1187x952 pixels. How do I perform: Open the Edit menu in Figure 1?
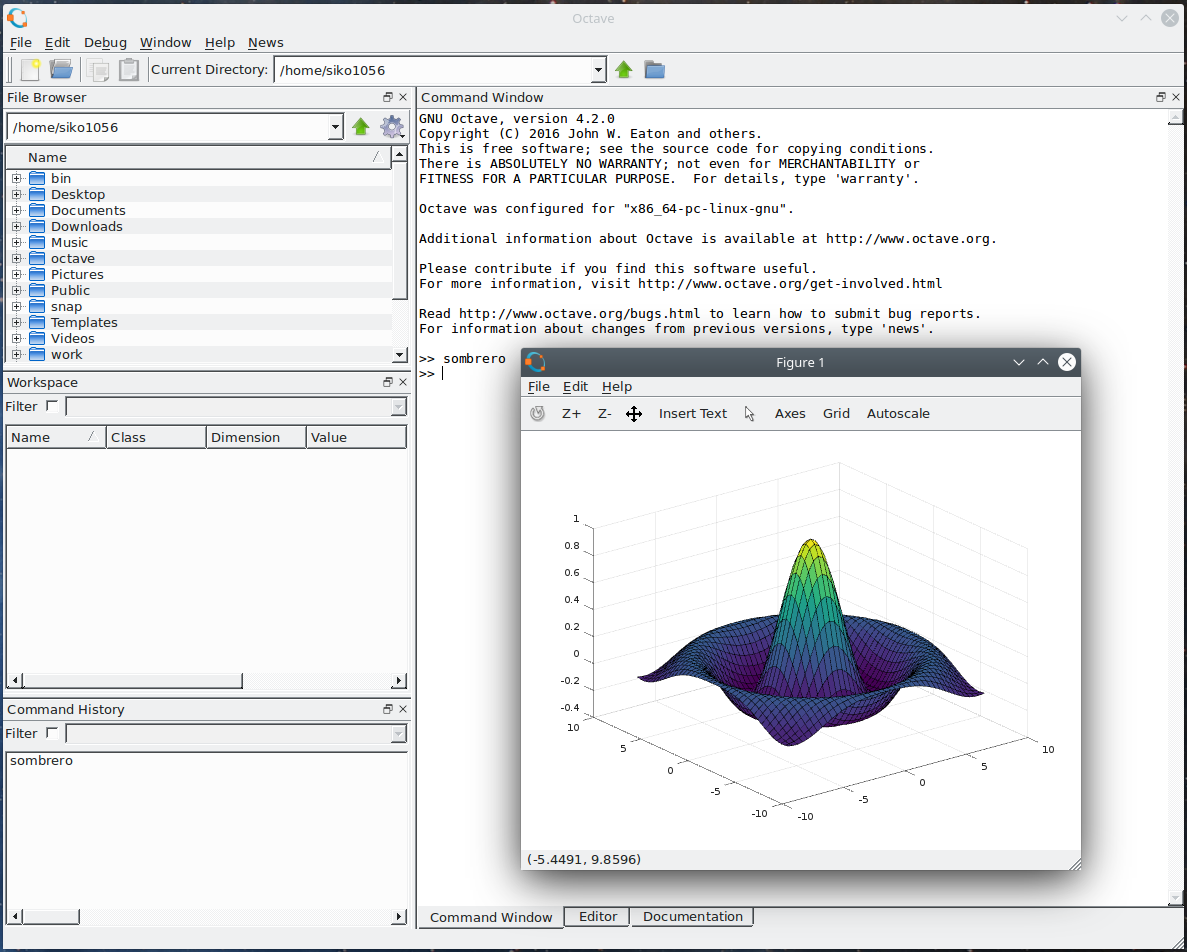pyautogui.click(x=575, y=387)
